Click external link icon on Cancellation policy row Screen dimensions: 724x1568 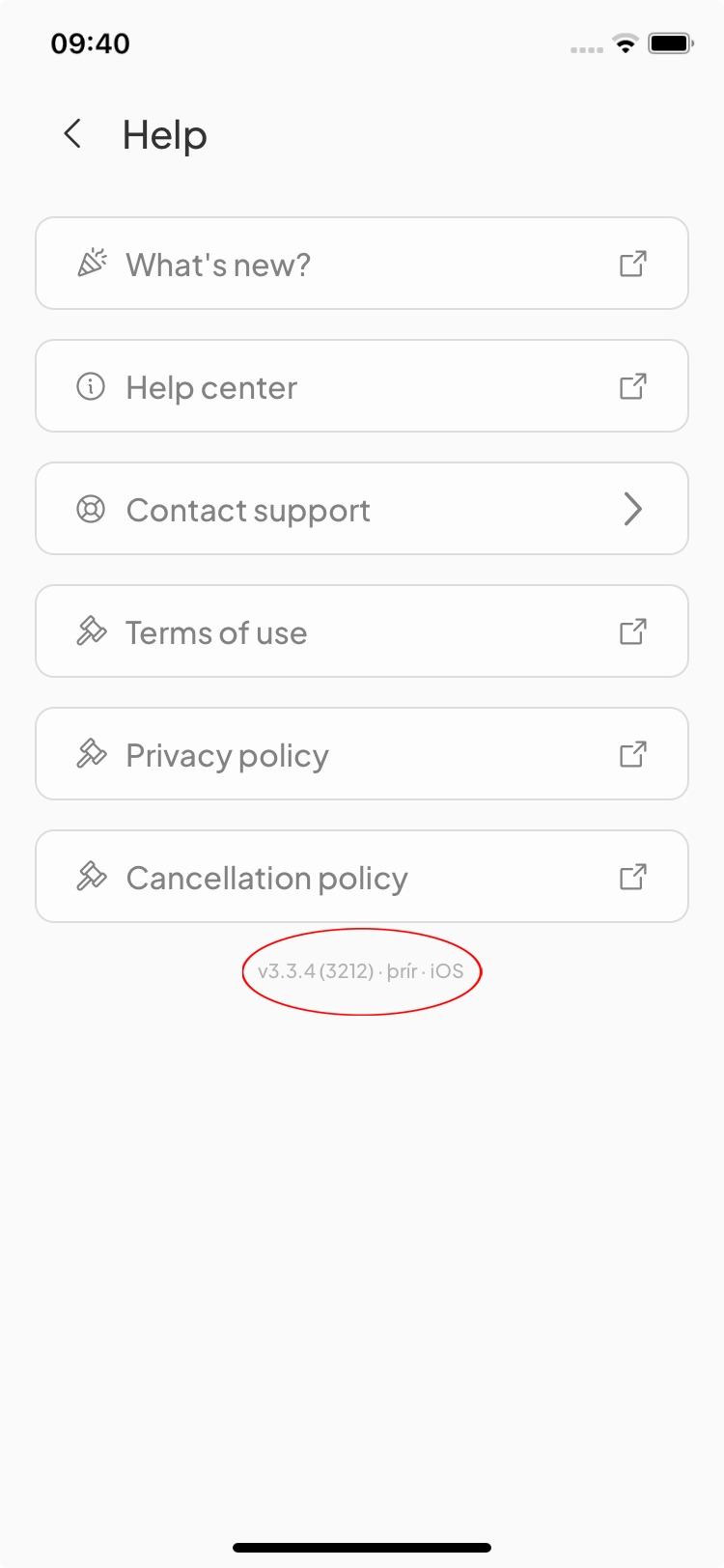[632, 877]
